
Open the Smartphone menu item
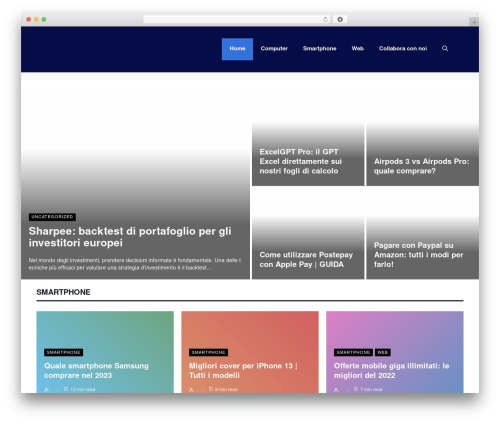click(x=319, y=49)
